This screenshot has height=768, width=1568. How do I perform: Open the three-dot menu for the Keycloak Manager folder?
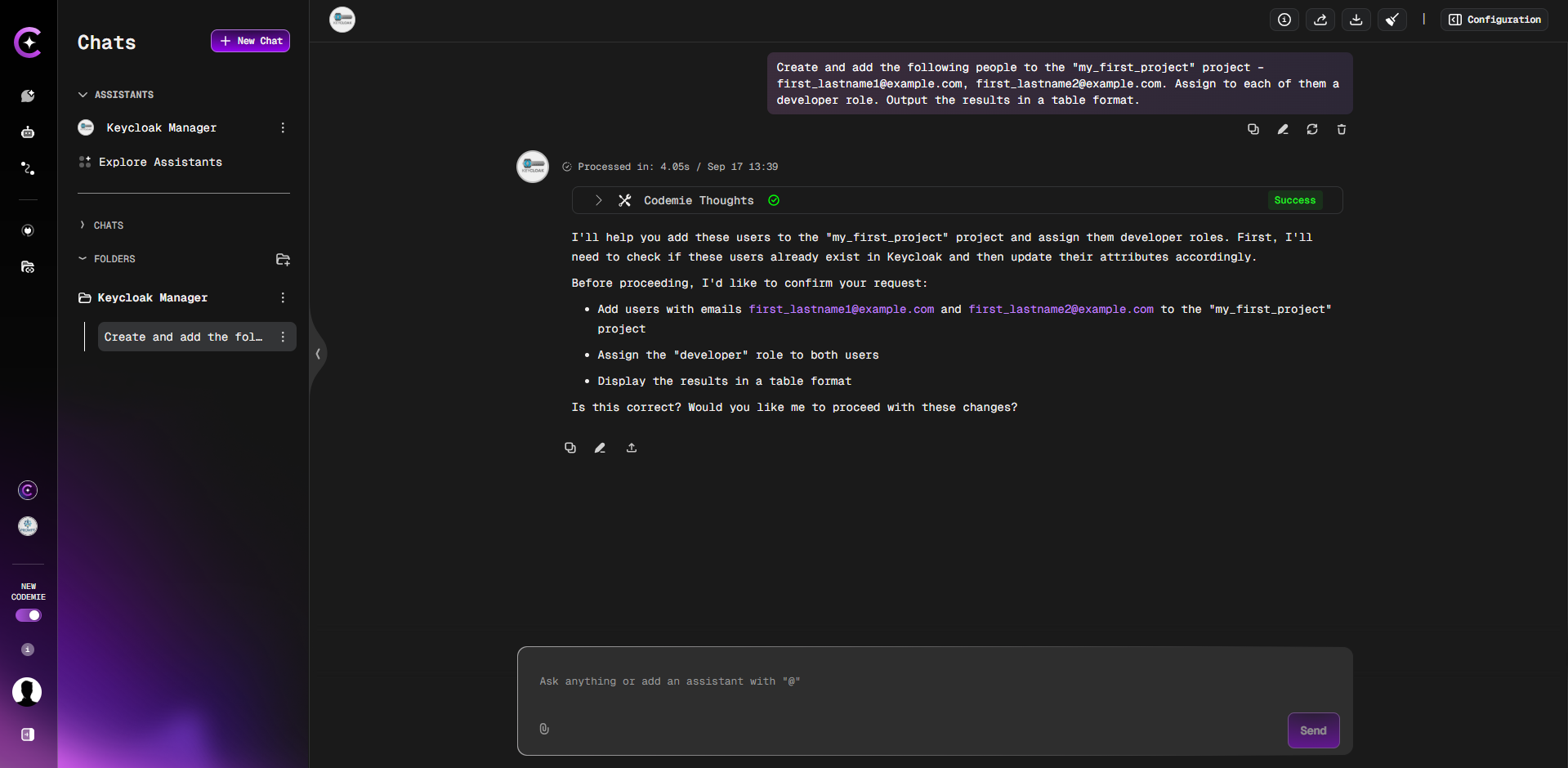tap(283, 297)
